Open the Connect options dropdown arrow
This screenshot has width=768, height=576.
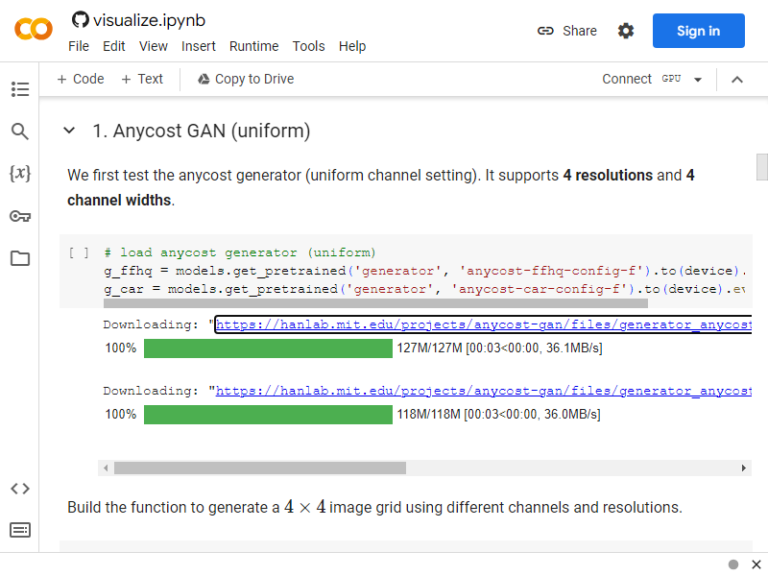coord(698,79)
